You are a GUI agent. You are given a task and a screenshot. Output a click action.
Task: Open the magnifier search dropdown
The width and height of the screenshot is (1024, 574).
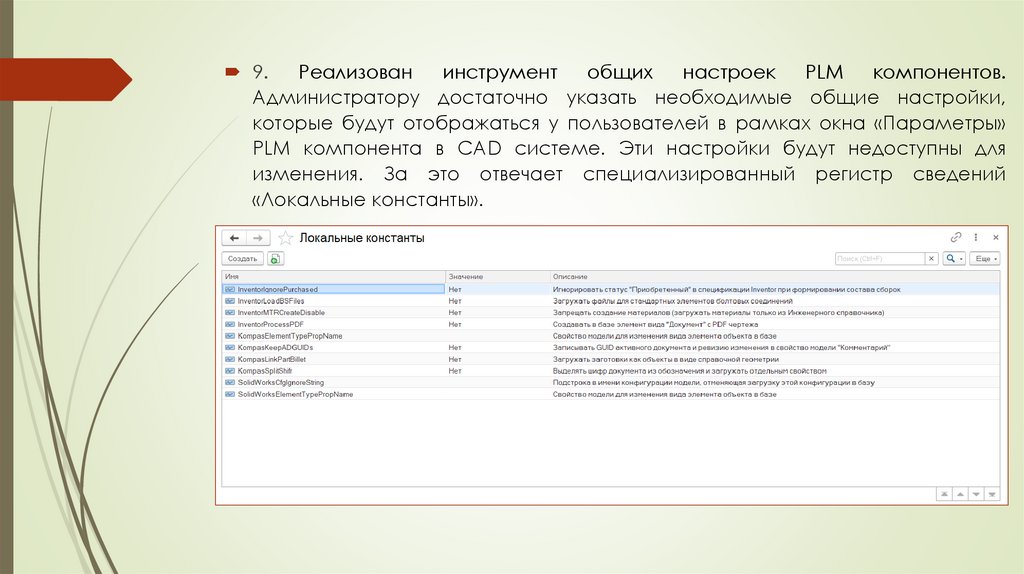click(954, 258)
